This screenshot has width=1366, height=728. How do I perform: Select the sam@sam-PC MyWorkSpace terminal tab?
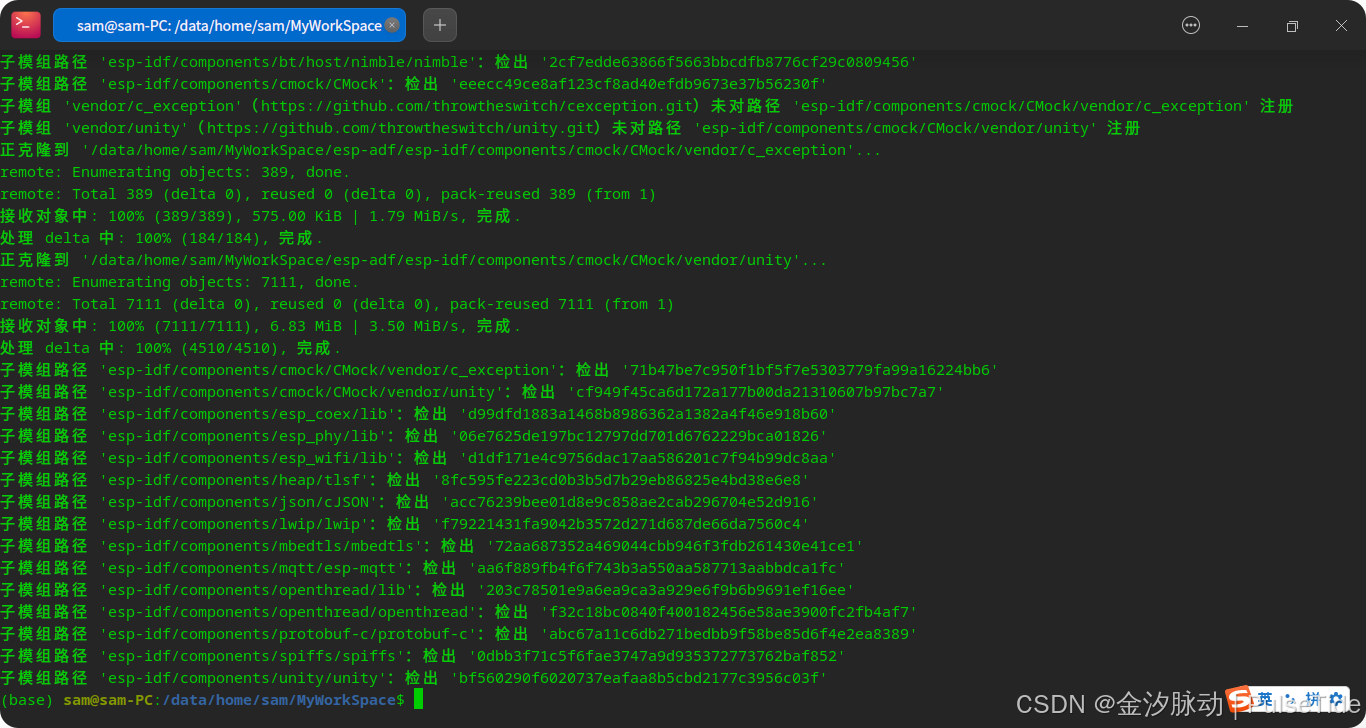coord(229,25)
